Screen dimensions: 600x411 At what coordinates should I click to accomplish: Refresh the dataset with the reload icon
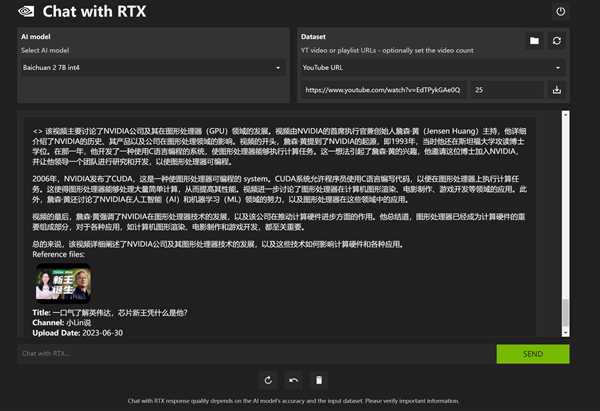[x=557, y=41]
